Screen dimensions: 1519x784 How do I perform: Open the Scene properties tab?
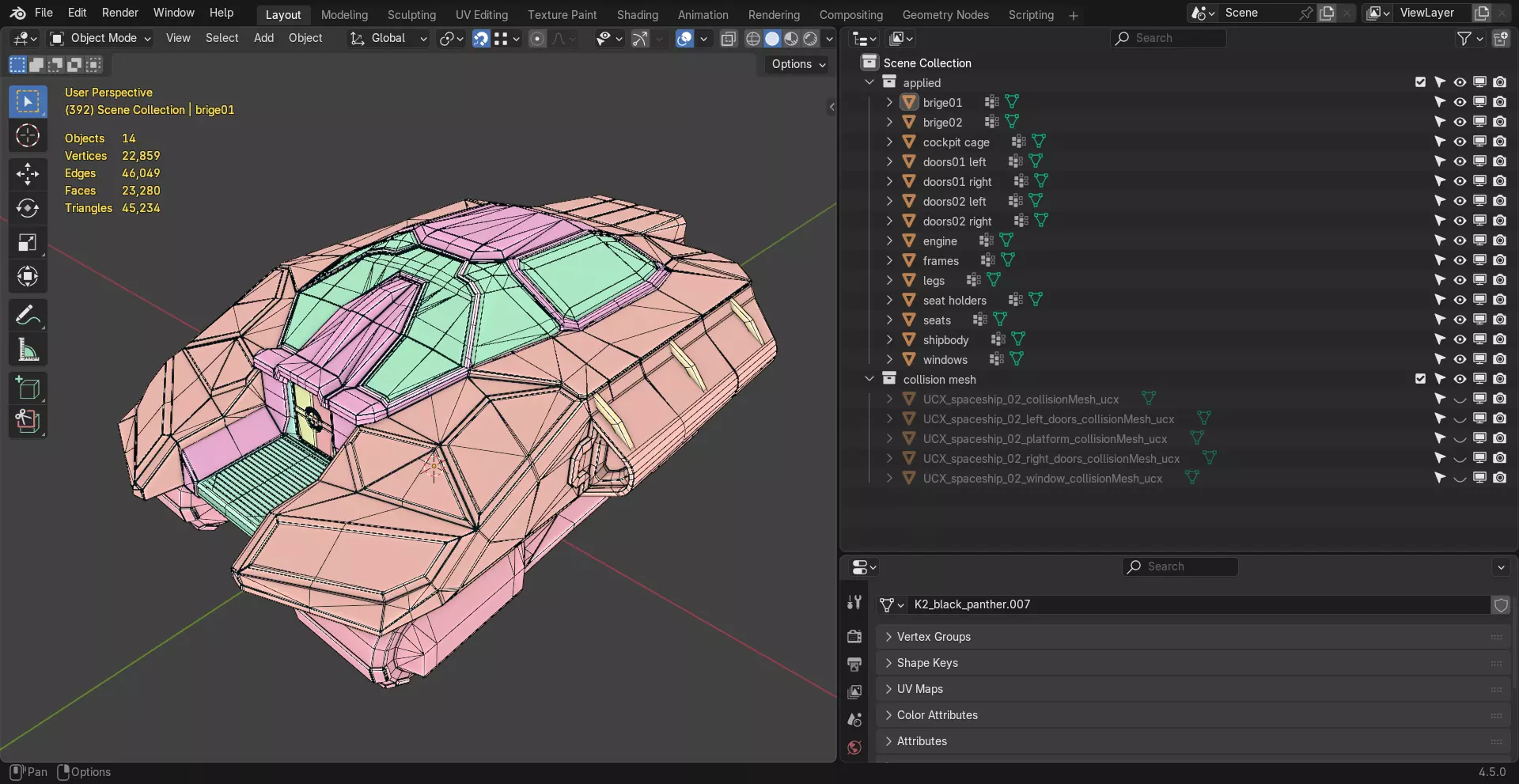click(x=854, y=720)
